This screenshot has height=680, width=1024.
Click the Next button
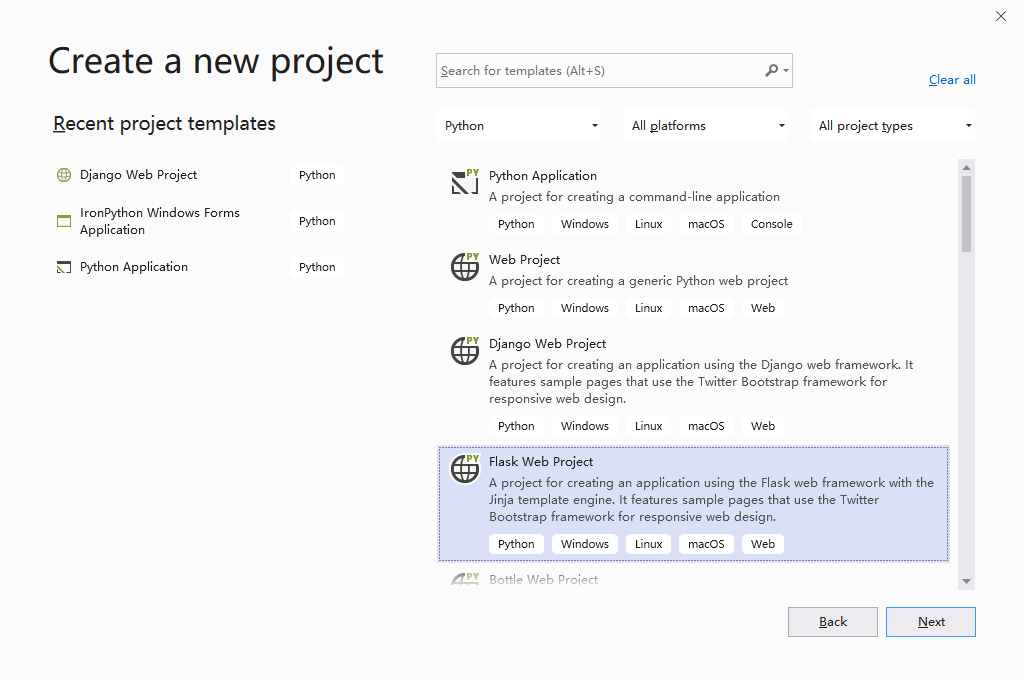(931, 622)
